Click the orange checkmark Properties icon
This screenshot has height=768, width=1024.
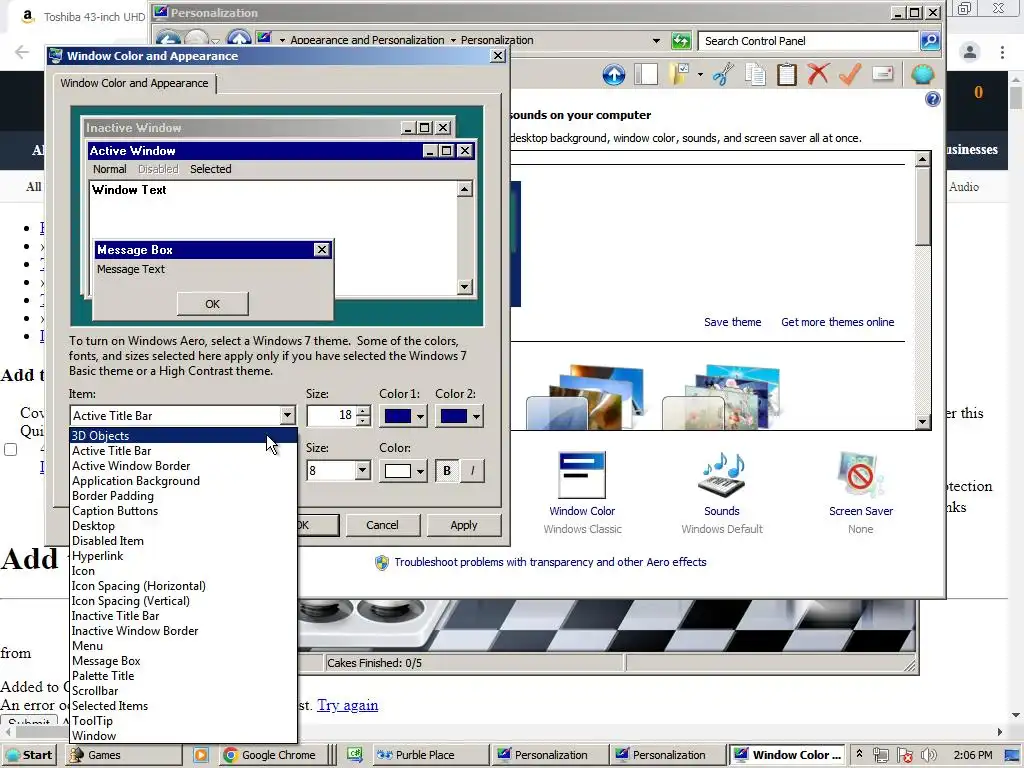[x=850, y=74]
